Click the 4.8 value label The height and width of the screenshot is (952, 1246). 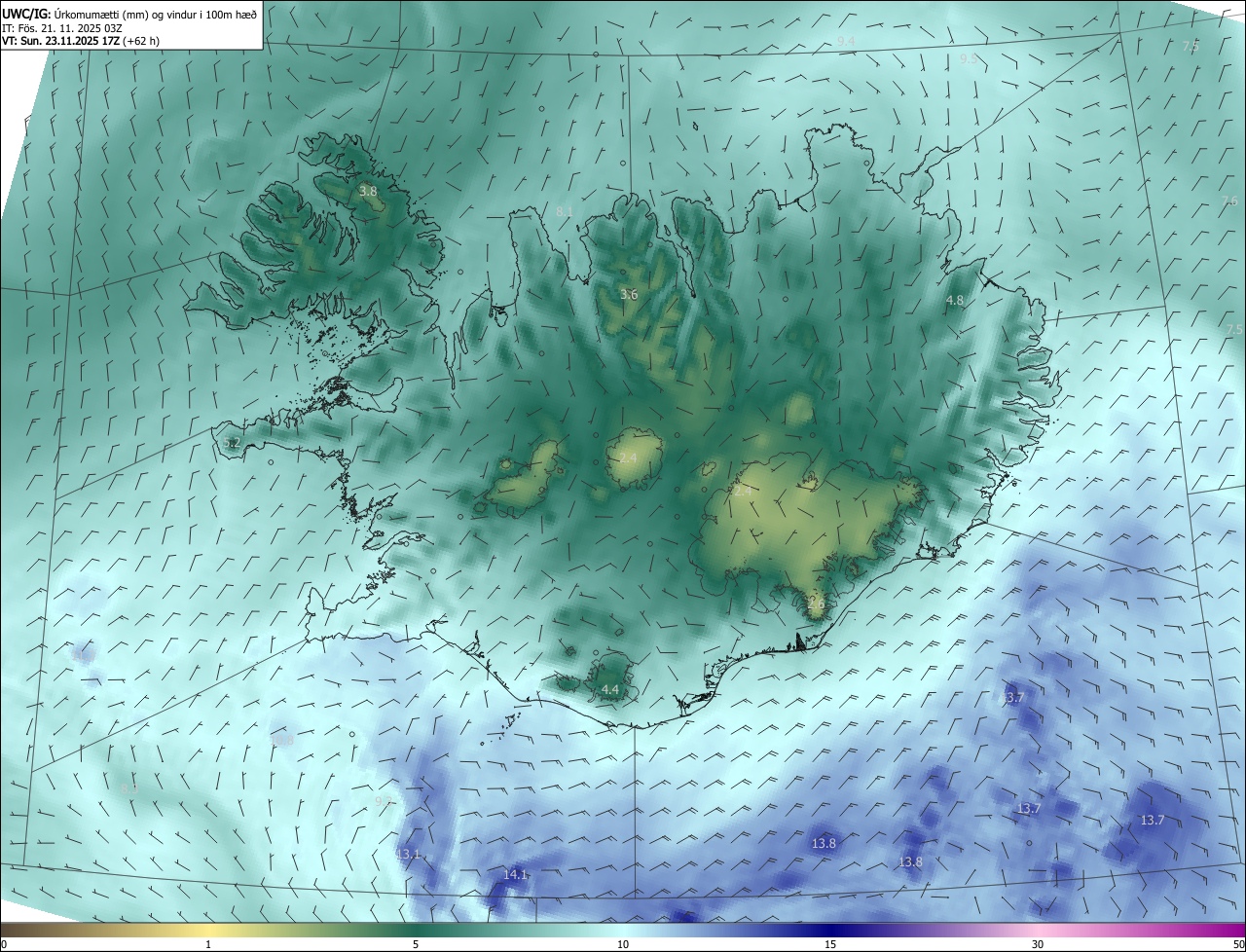[955, 301]
